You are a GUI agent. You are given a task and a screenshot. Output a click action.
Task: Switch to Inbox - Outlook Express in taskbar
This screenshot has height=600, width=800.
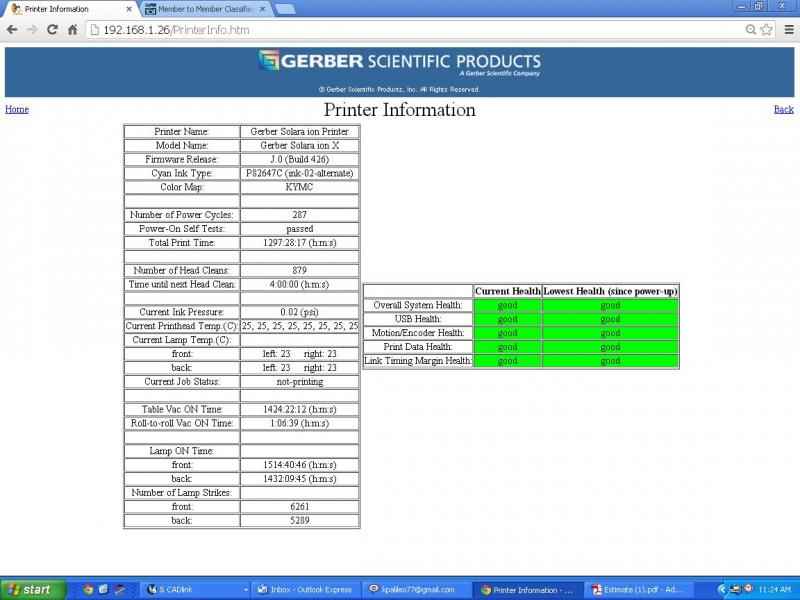pyautogui.click(x=305, y=590)
